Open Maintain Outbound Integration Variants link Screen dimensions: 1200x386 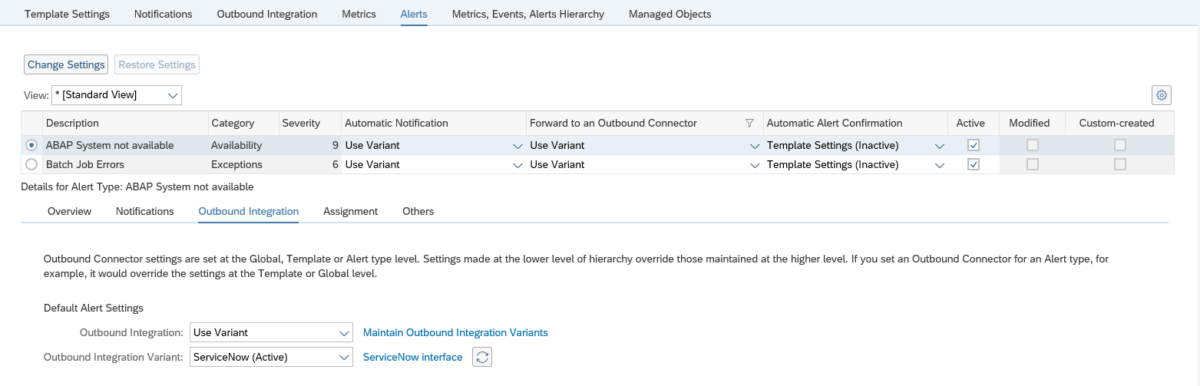pyautogui.click(x=455, y=332)
